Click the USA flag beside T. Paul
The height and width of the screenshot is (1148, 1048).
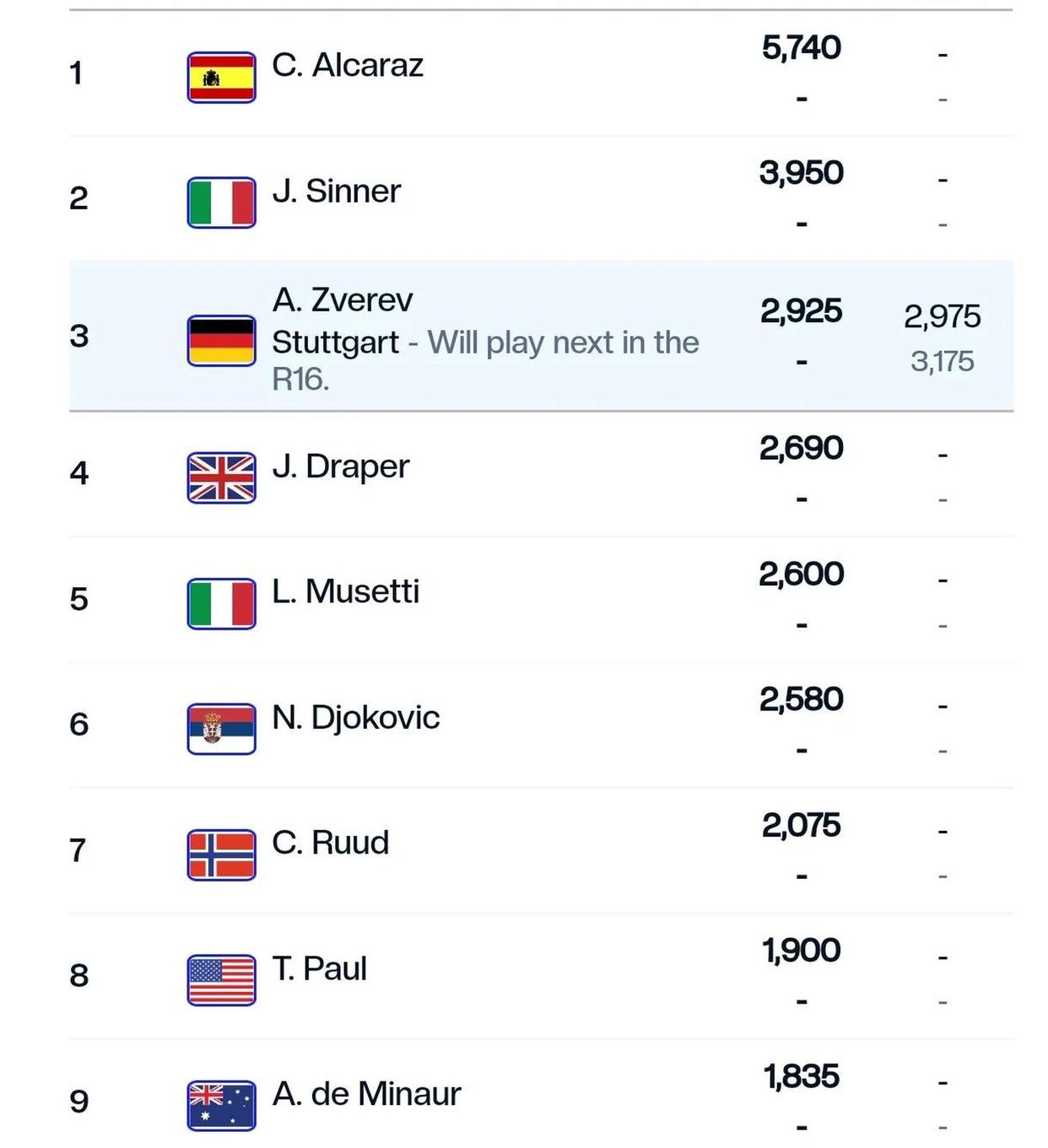click(x=221, y=980)
